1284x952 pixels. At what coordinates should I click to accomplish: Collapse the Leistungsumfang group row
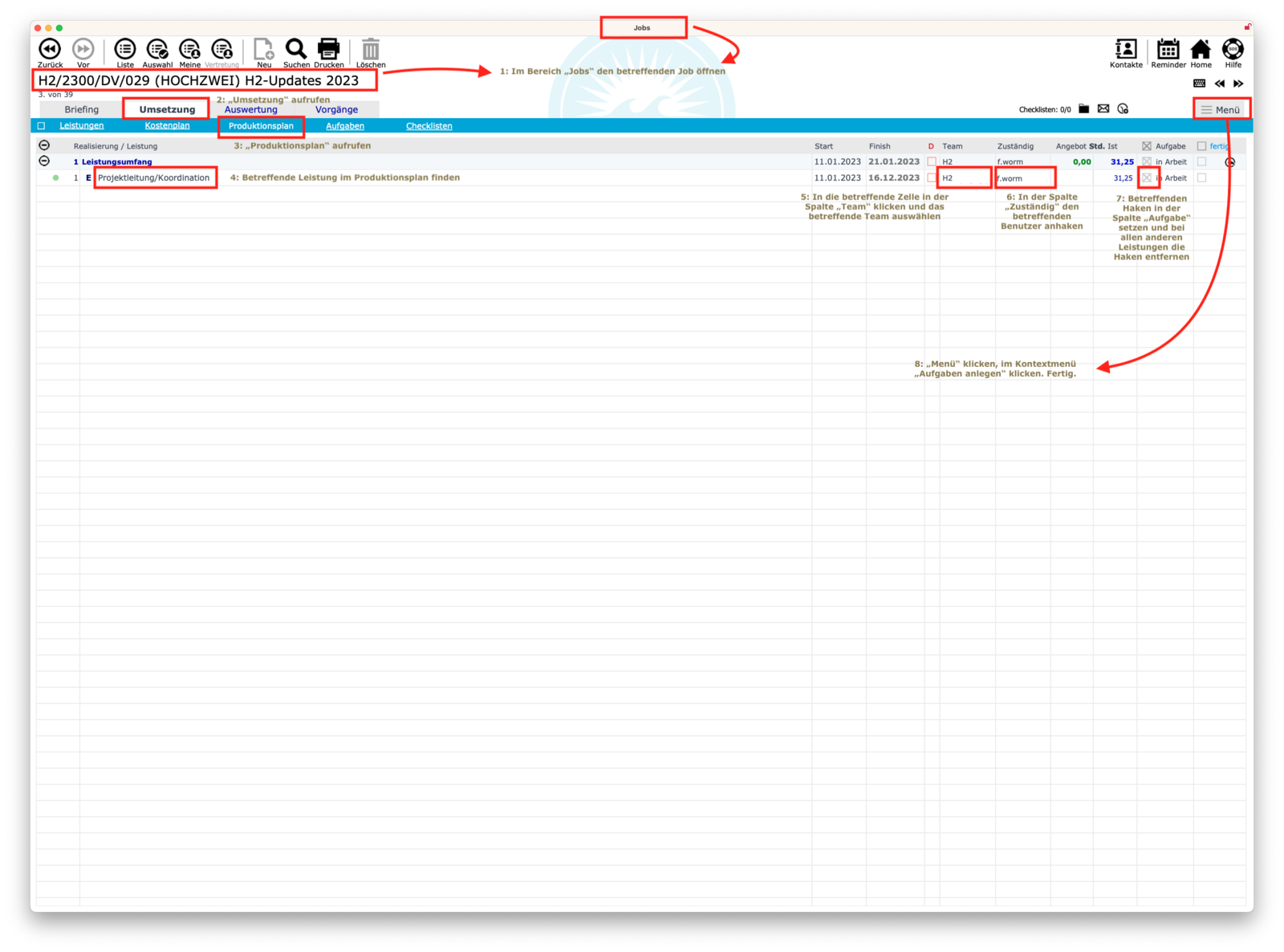44,161
